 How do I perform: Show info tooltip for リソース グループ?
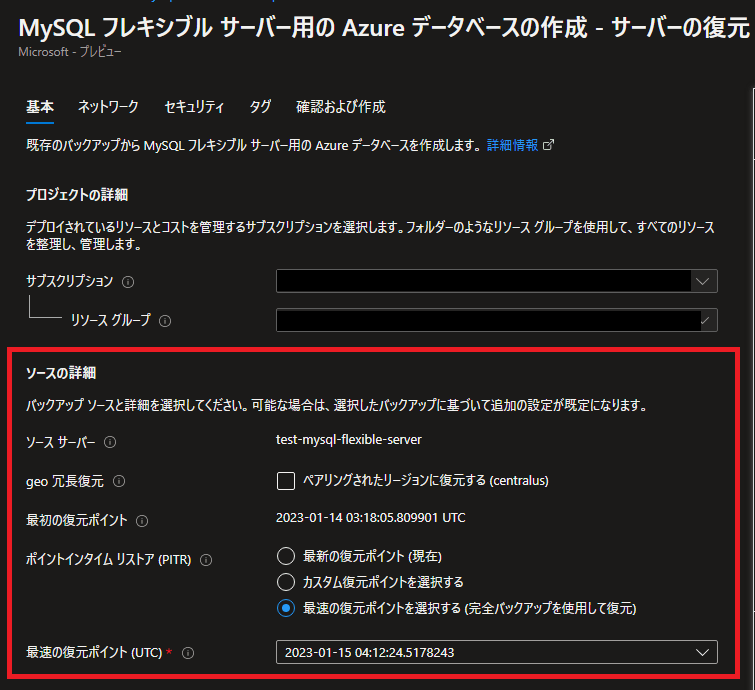pos(165,321)
